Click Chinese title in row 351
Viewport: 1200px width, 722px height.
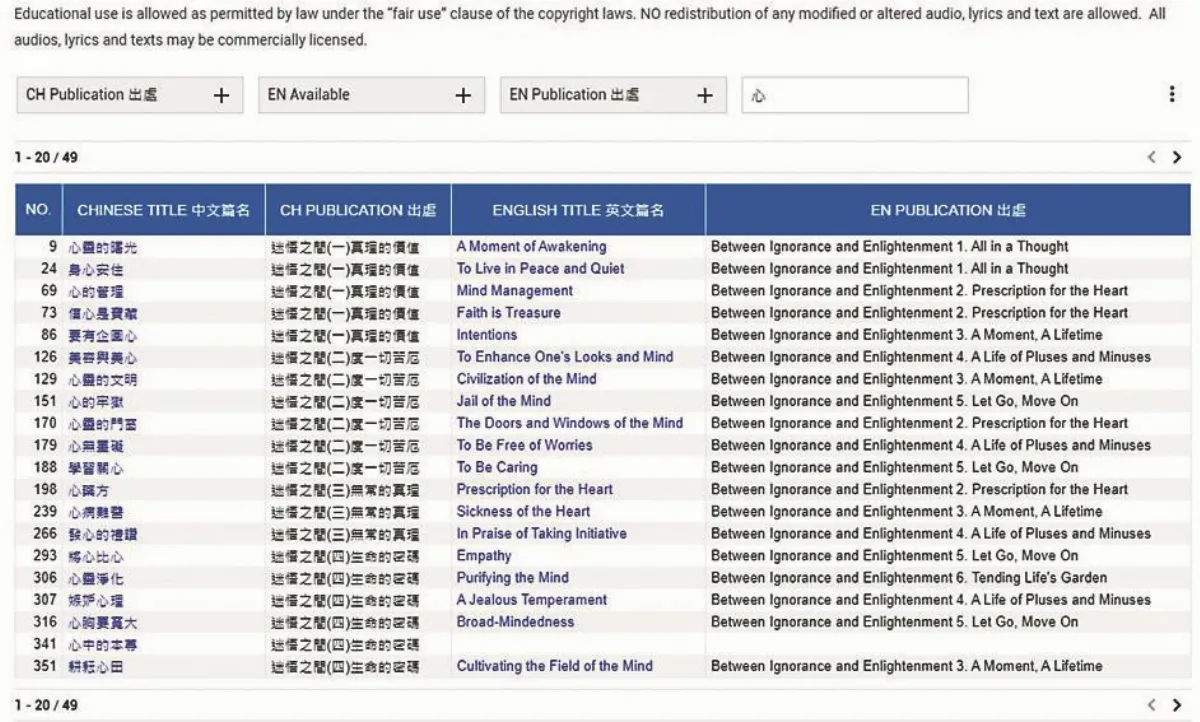click(96, 666)
